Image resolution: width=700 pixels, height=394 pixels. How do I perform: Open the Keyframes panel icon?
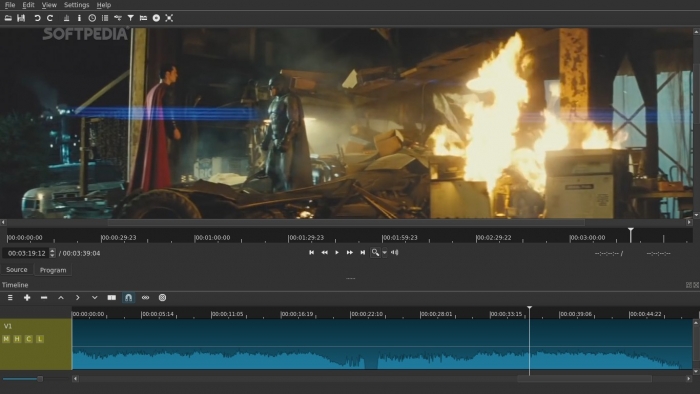coord(143,18)
